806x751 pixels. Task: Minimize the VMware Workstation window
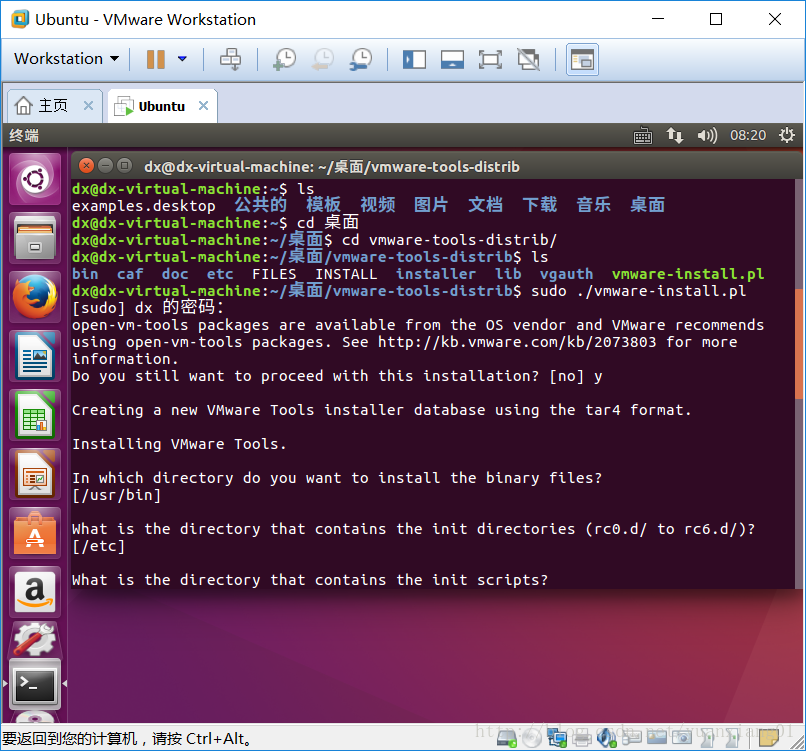(x=658, y=19)
